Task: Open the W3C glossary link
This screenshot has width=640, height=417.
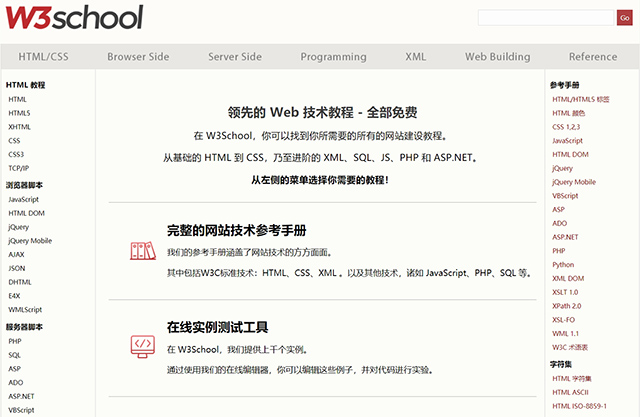Action: 570,348
